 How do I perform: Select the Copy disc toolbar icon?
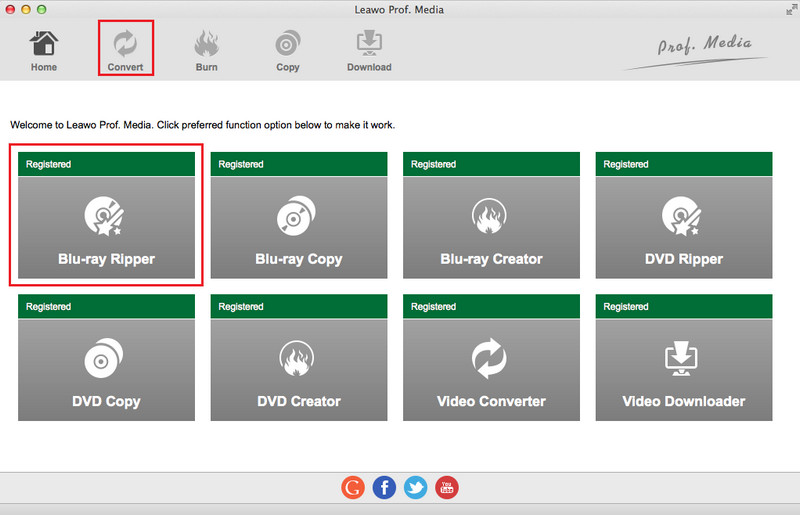(288, 51)
